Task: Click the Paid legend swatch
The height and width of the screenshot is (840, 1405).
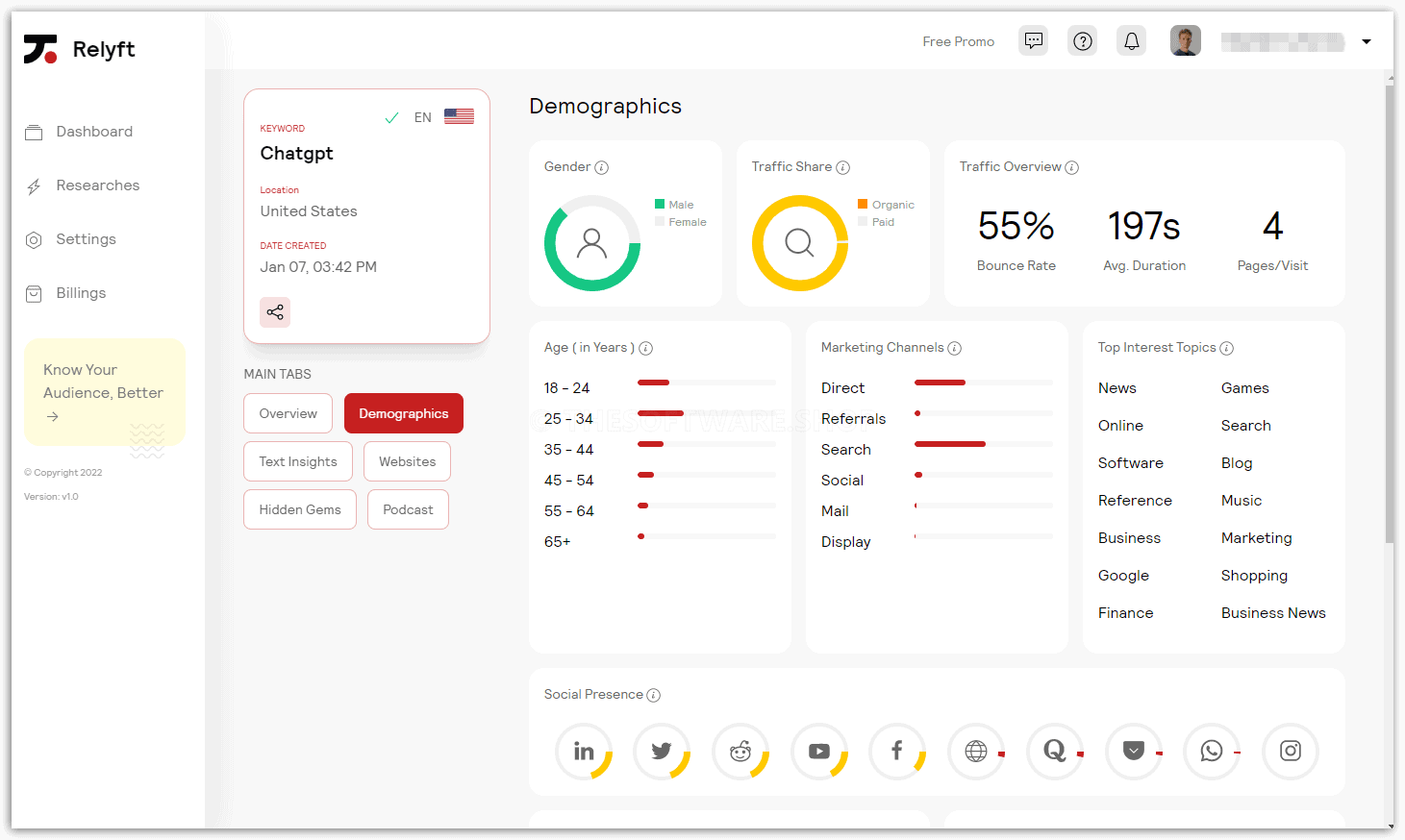Action: [863, 221]
